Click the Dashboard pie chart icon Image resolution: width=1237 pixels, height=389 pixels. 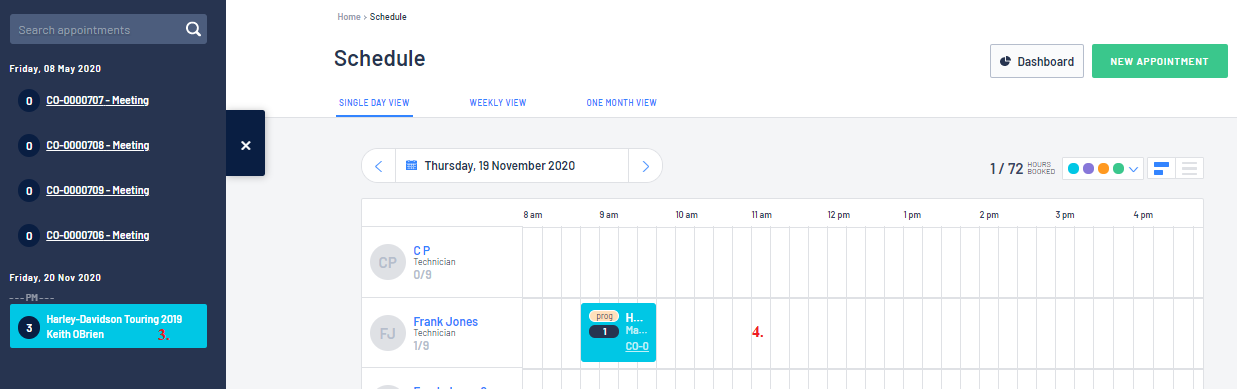tap(1006, 61)
